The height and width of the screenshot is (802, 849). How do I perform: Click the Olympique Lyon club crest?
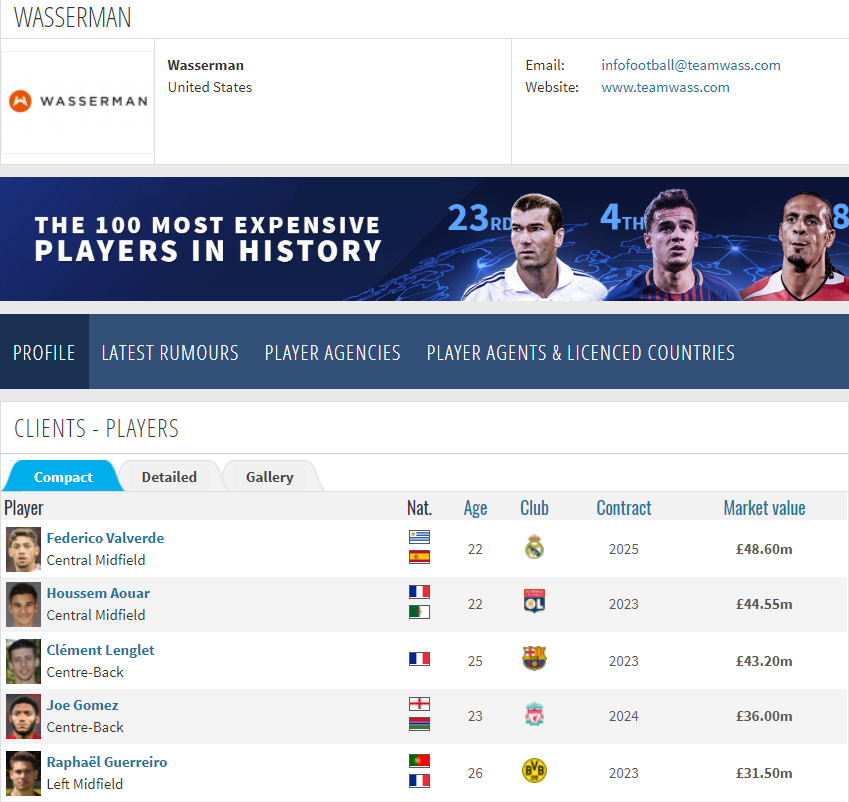(x=534, y=601)
